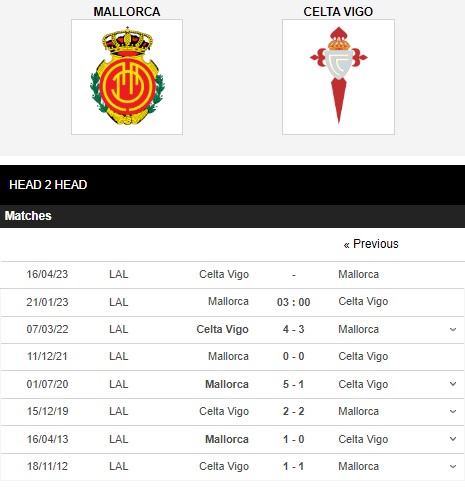Open the 0 - 0 draw result
The height and width of the screenshot is (489, 465).
tap(294, 356)
